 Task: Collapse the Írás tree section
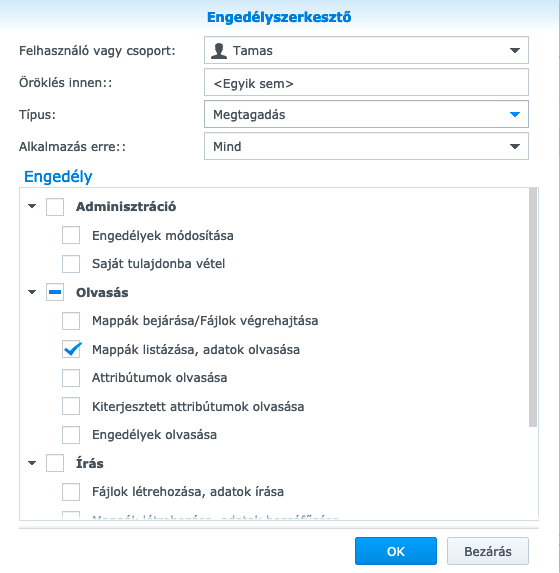pyautogui.click(x=32, y=463)
